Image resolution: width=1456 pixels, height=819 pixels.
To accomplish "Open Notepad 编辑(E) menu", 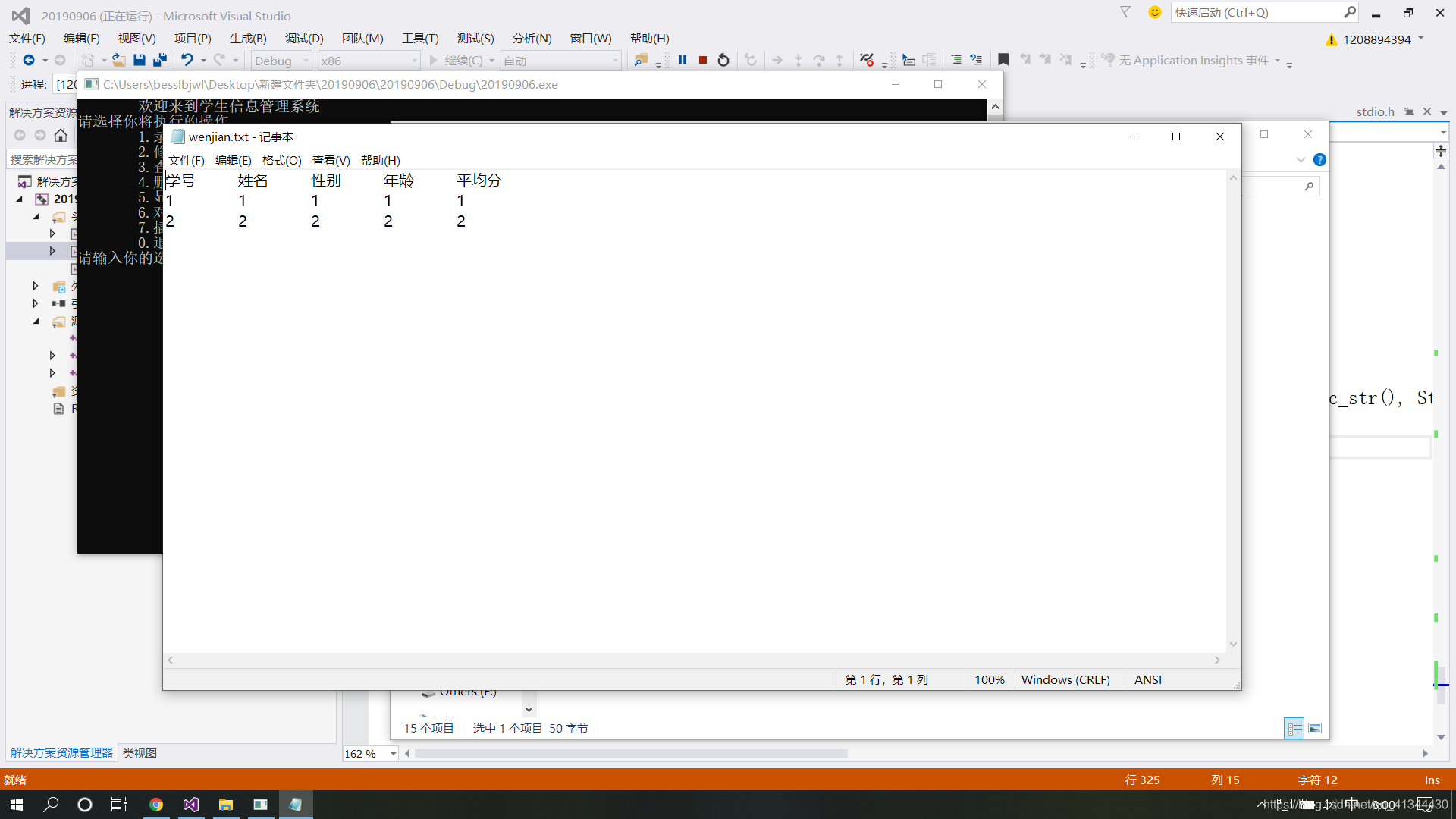I will (233, 160).
